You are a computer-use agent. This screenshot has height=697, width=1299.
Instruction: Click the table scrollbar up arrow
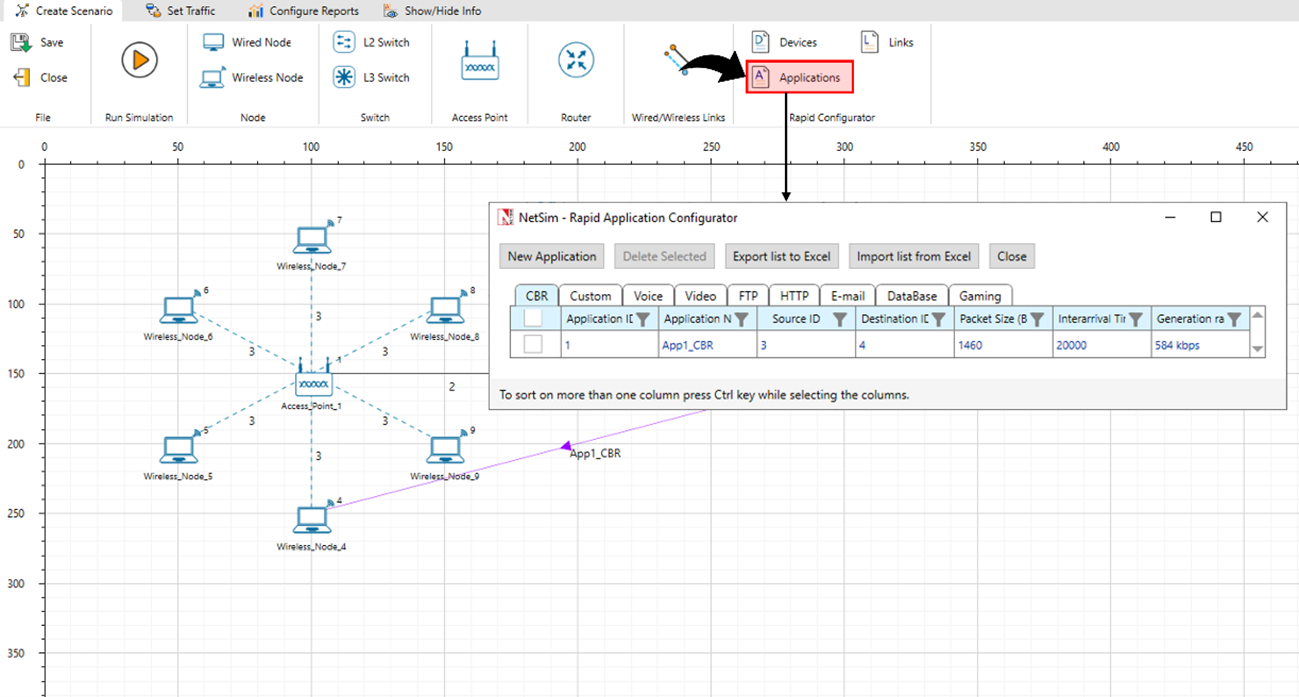1258,316
